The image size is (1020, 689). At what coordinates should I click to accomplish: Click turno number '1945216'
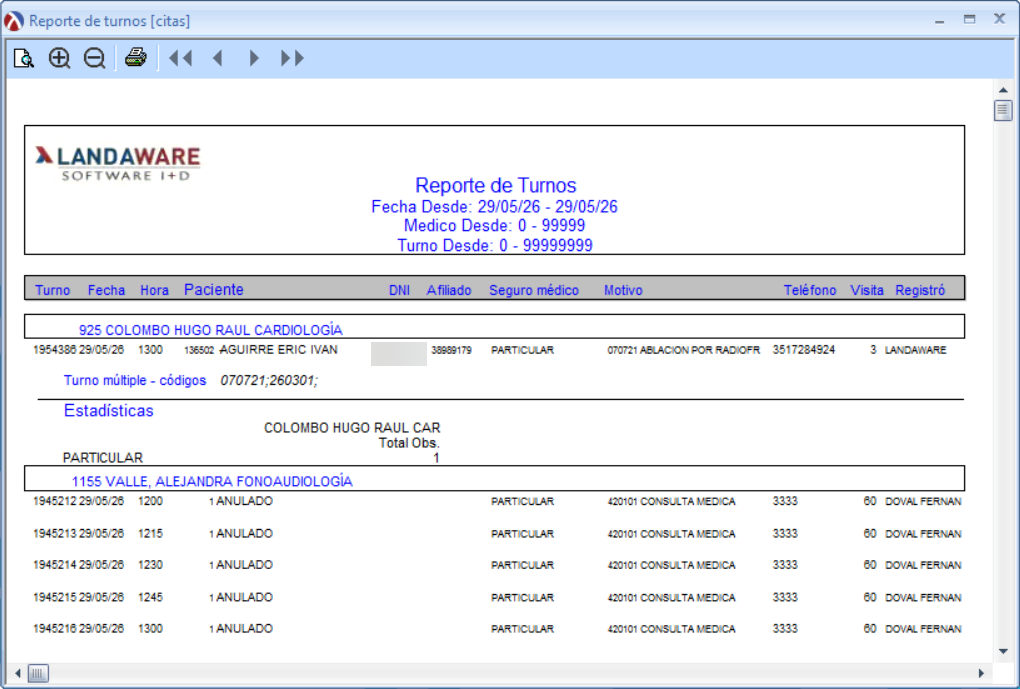click(x=55, y=629)
